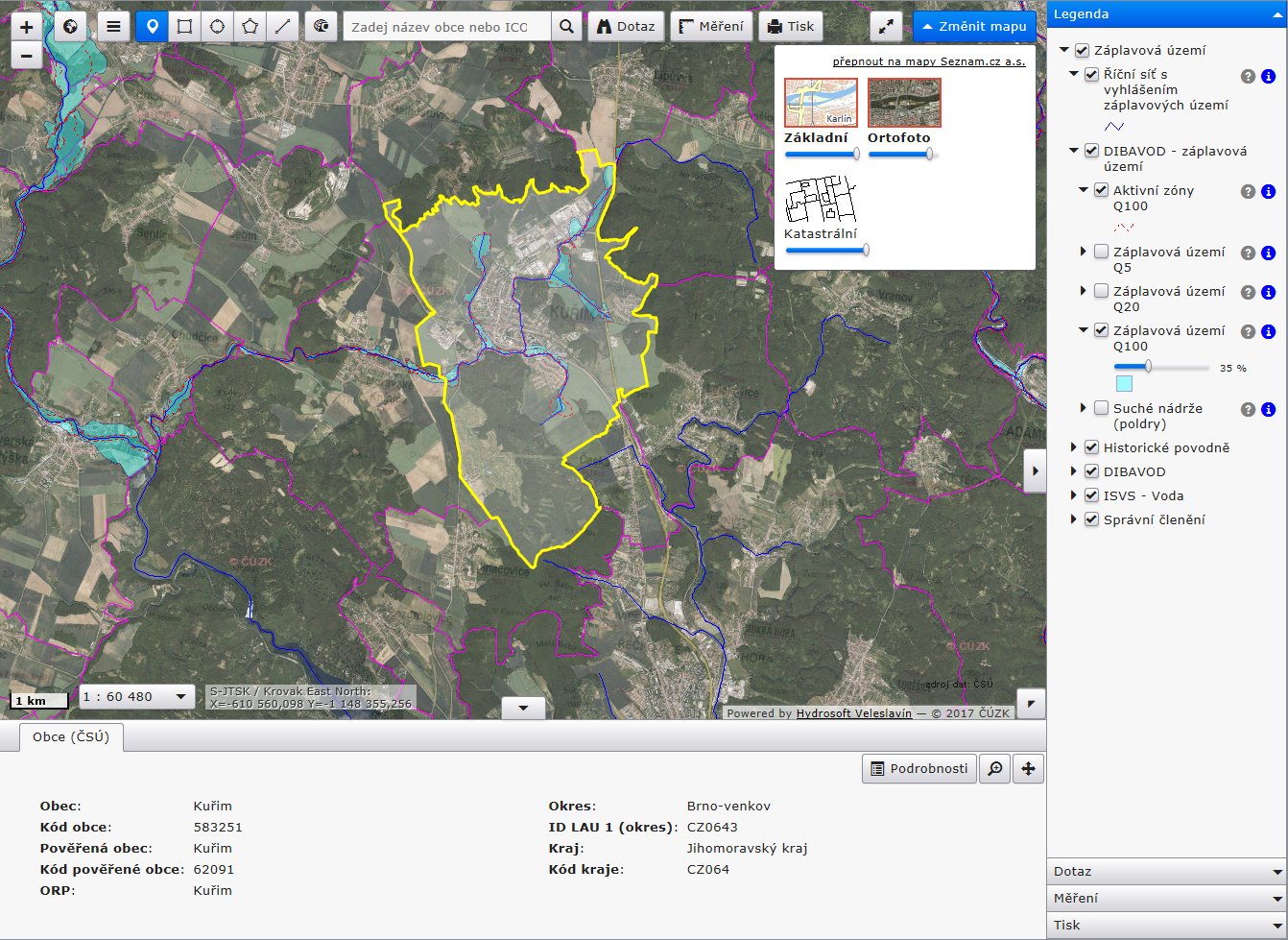Toggle Říční síť s vyhlášením checkbox
Viewport: 1288px width, 940px height.
pos(1091,74)
